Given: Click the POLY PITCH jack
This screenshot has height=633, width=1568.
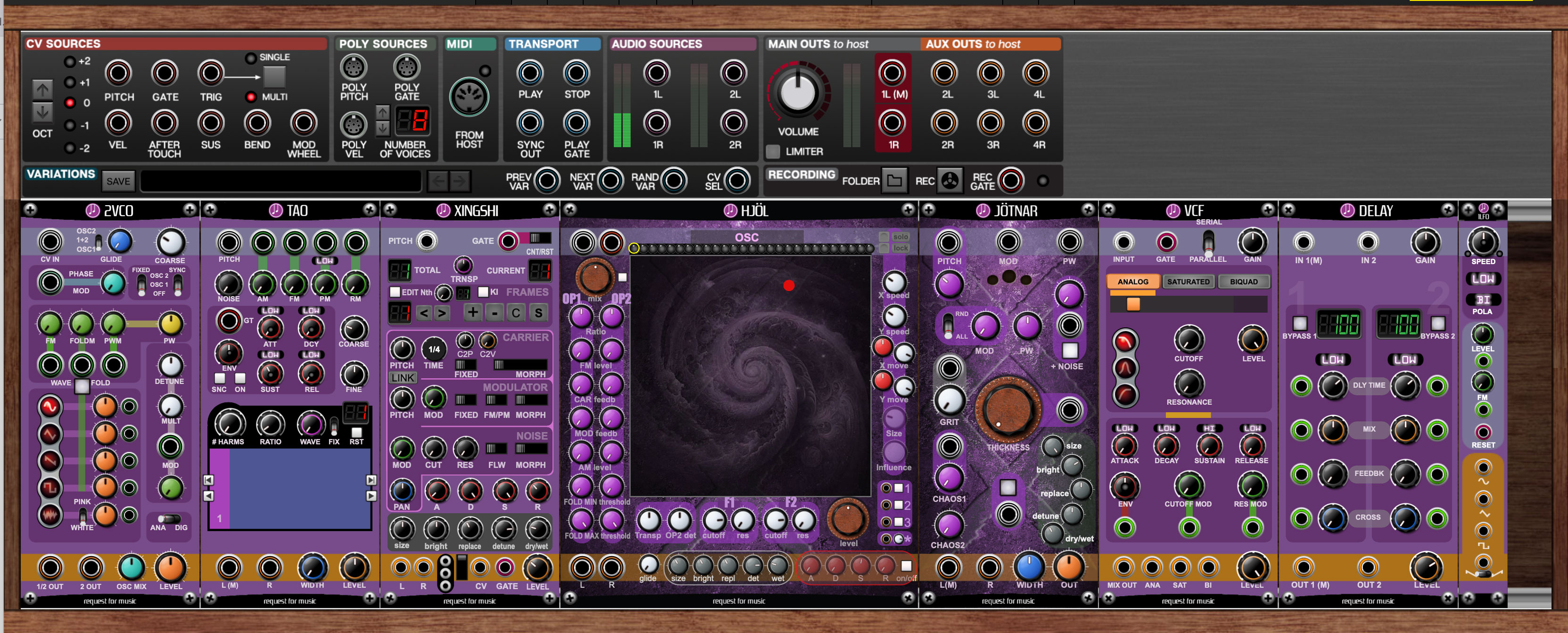Looking at the screenshot, I should (353, 67).
